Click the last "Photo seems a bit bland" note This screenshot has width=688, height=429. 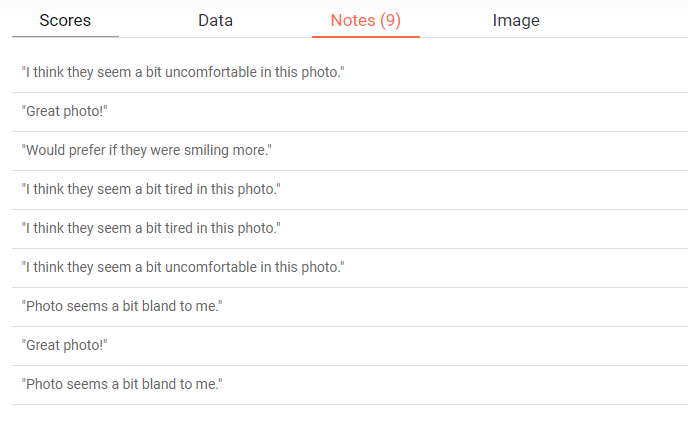121,385
